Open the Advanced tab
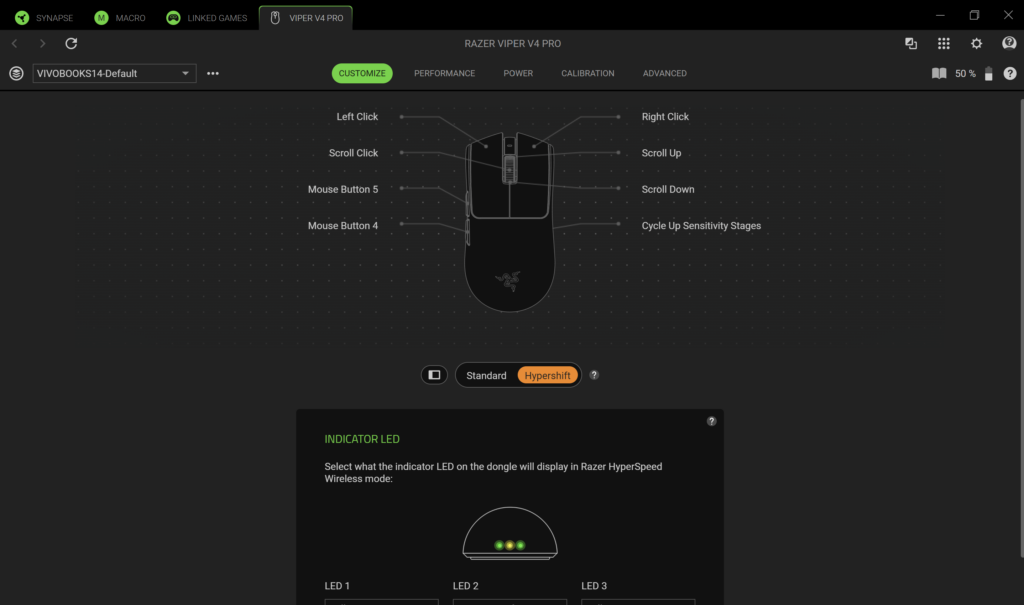This screenshot has height=605, width=1024. pos(664,73)
